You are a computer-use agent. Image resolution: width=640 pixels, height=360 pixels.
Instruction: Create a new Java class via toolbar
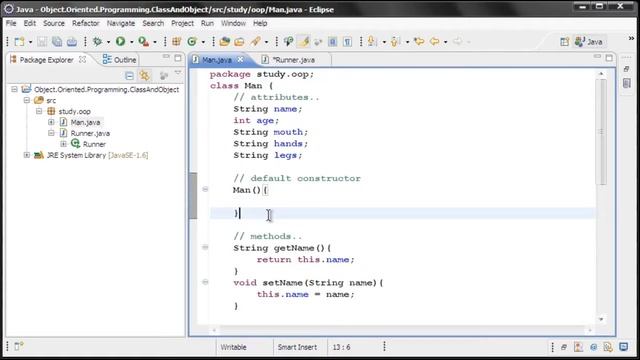click(192, 41)
